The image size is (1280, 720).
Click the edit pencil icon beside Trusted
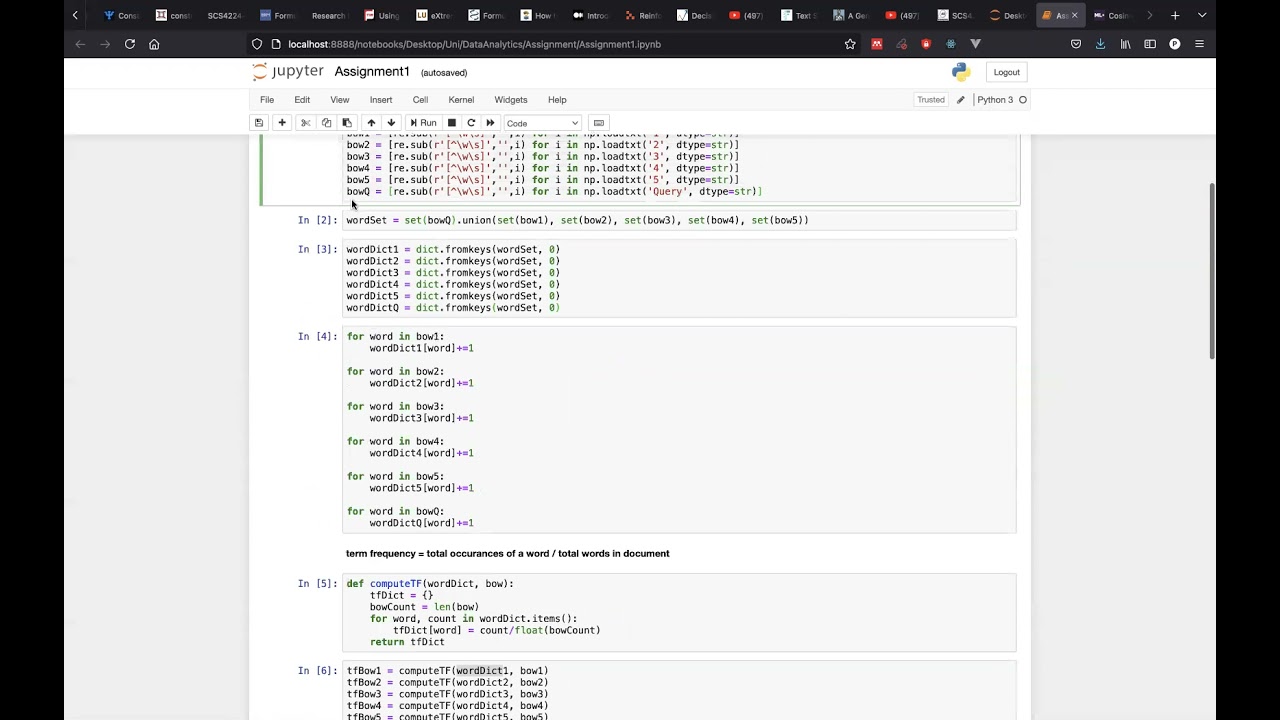[961, 100]
